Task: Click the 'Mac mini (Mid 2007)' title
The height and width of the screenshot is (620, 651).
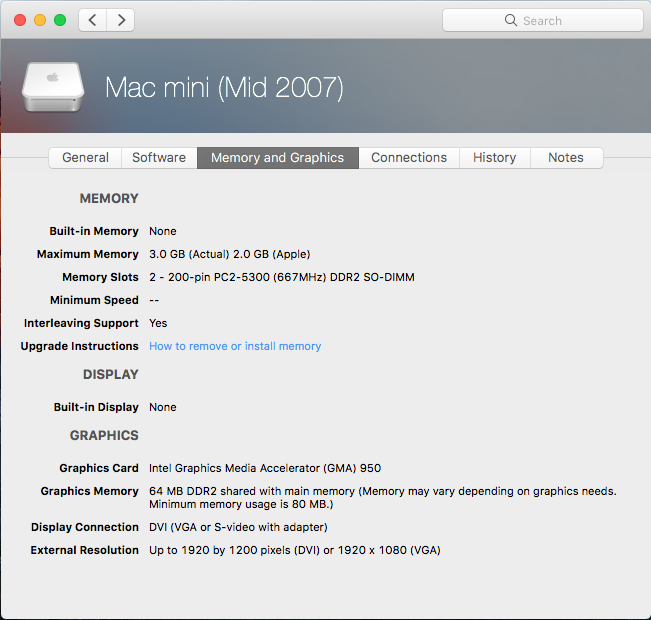Action: tap(224, 88)
